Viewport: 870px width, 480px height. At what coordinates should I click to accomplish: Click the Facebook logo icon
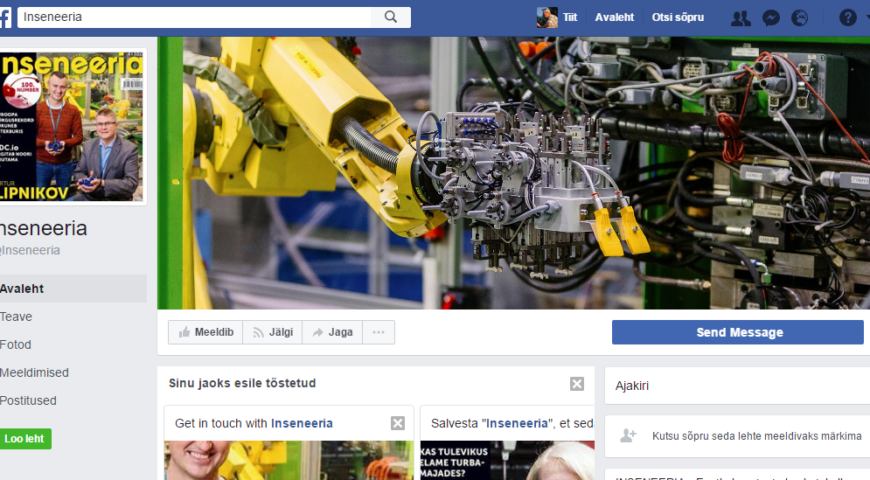point(5,18)
